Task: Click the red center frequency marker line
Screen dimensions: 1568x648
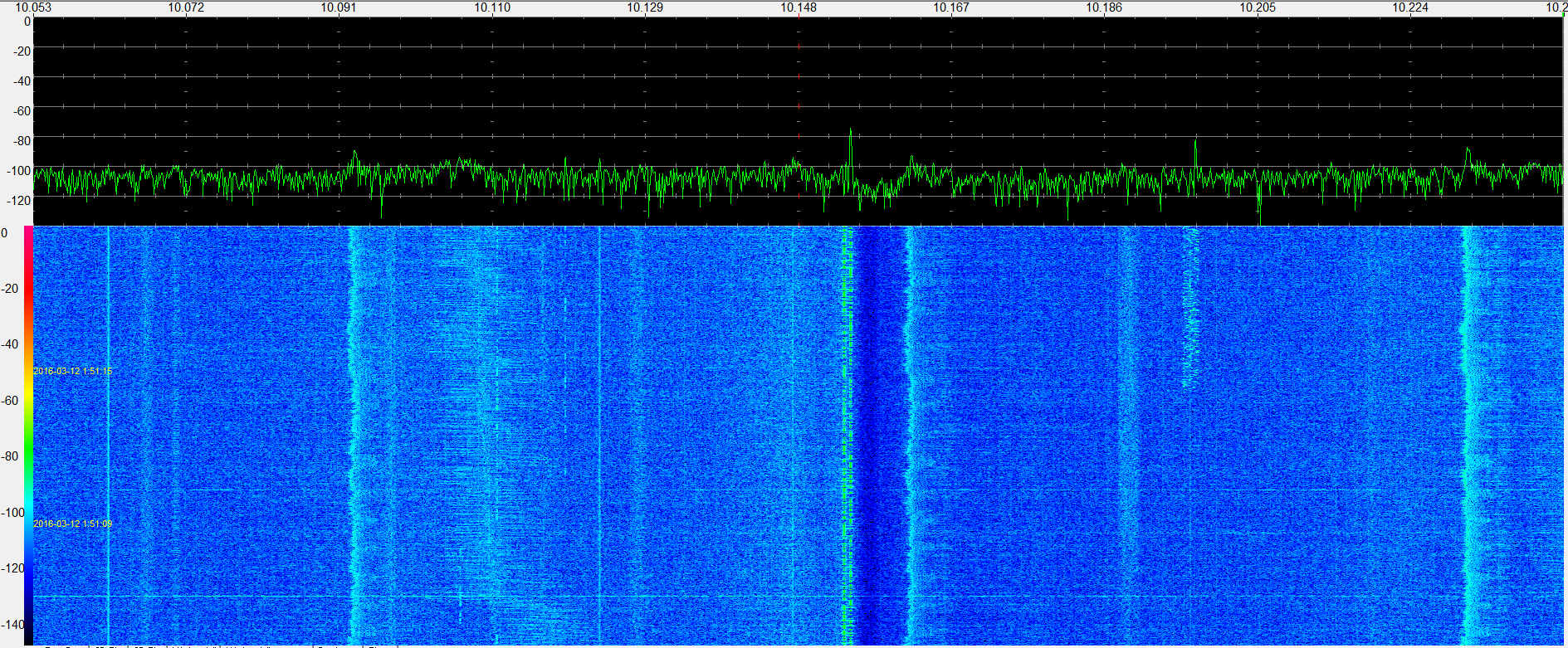Action: tap(799, 121)
